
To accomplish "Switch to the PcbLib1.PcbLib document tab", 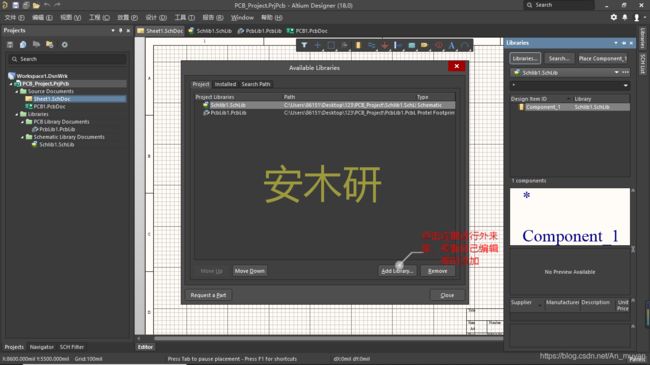I will 260,31.
